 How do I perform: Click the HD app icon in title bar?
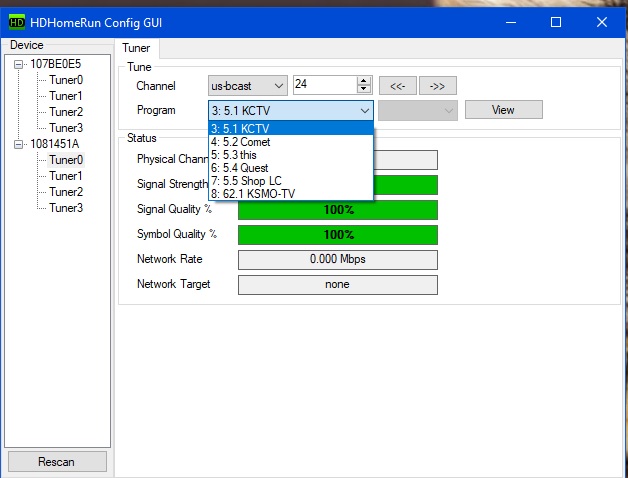coord(16,22)
